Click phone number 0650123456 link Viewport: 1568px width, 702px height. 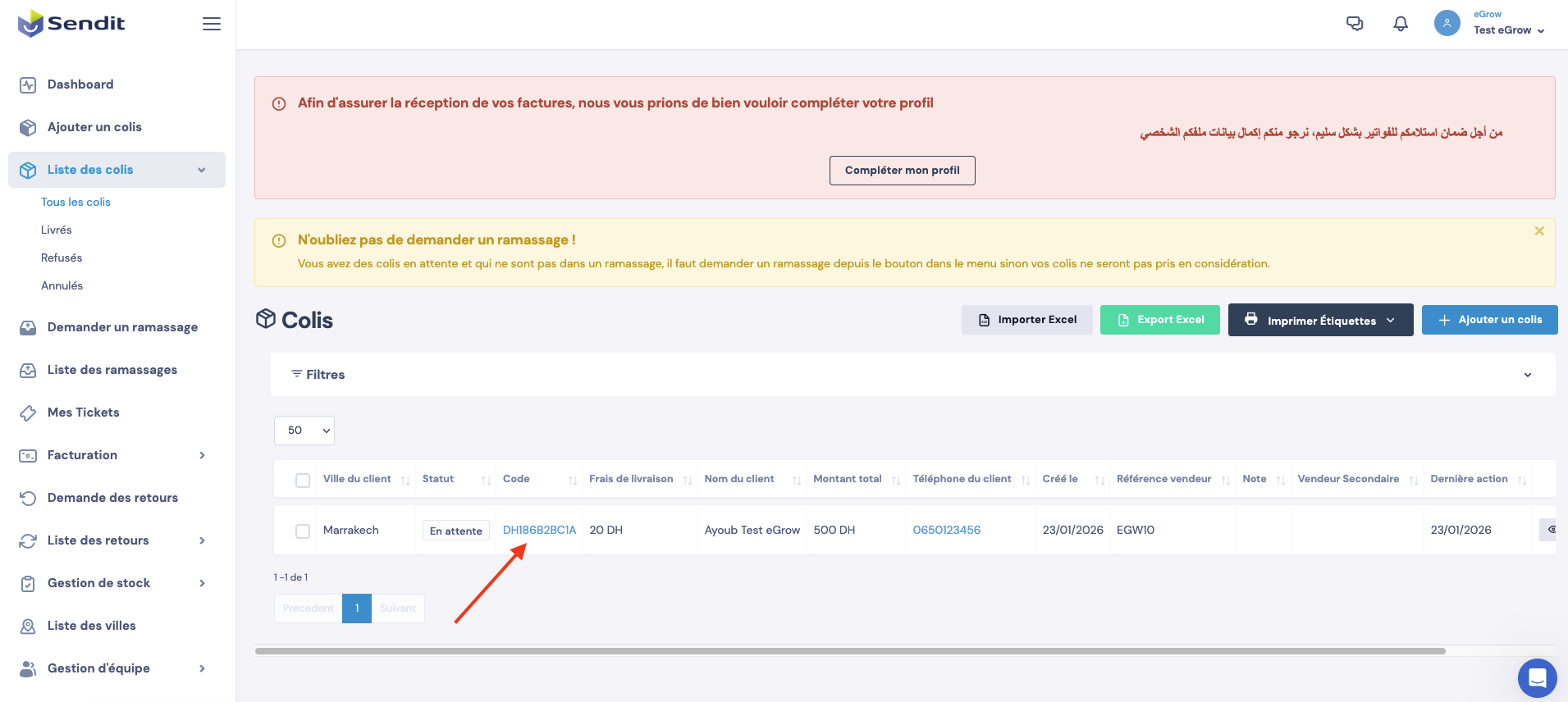tap(947, 530)
